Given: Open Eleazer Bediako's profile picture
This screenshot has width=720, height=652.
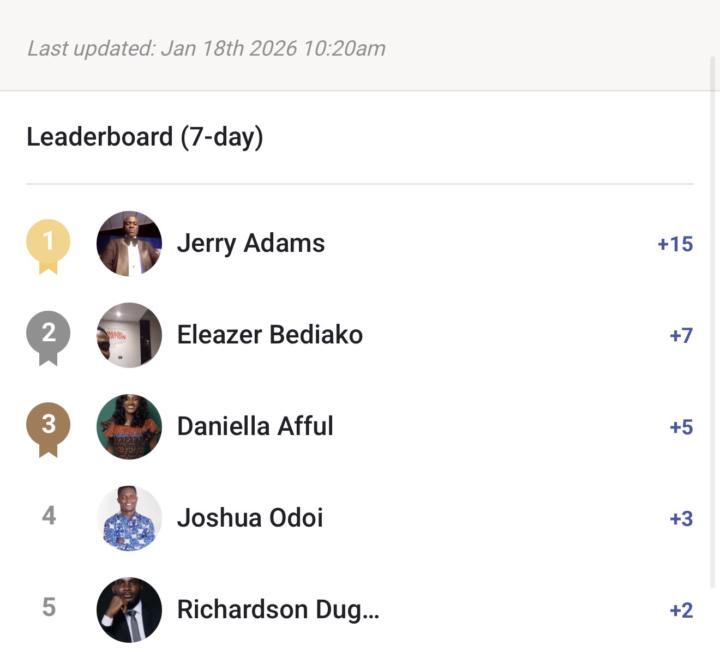Looking at the screenshot, I should (129, 335).
